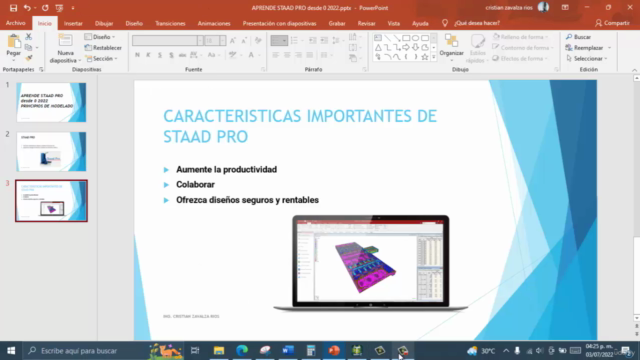Open the Diseño layout dropdown

[x=100, y=37]
